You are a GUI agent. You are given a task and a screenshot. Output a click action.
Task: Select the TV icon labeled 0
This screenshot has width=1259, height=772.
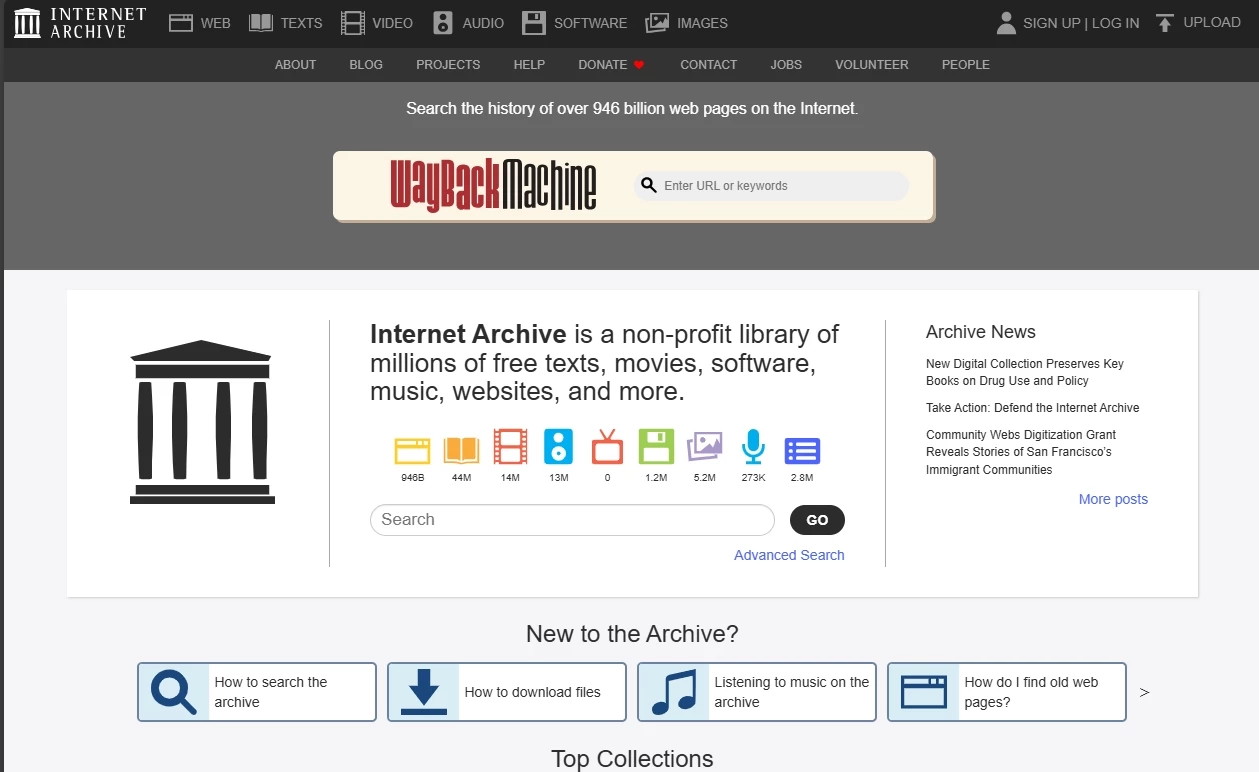pos(607,447)
